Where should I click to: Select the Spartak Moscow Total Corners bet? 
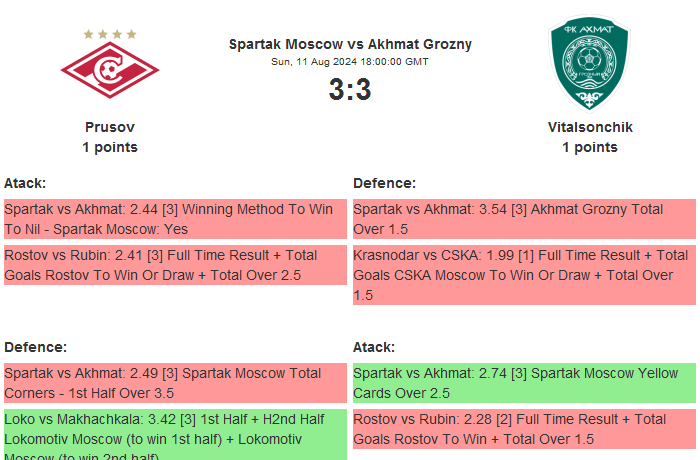tap(175, 383)
